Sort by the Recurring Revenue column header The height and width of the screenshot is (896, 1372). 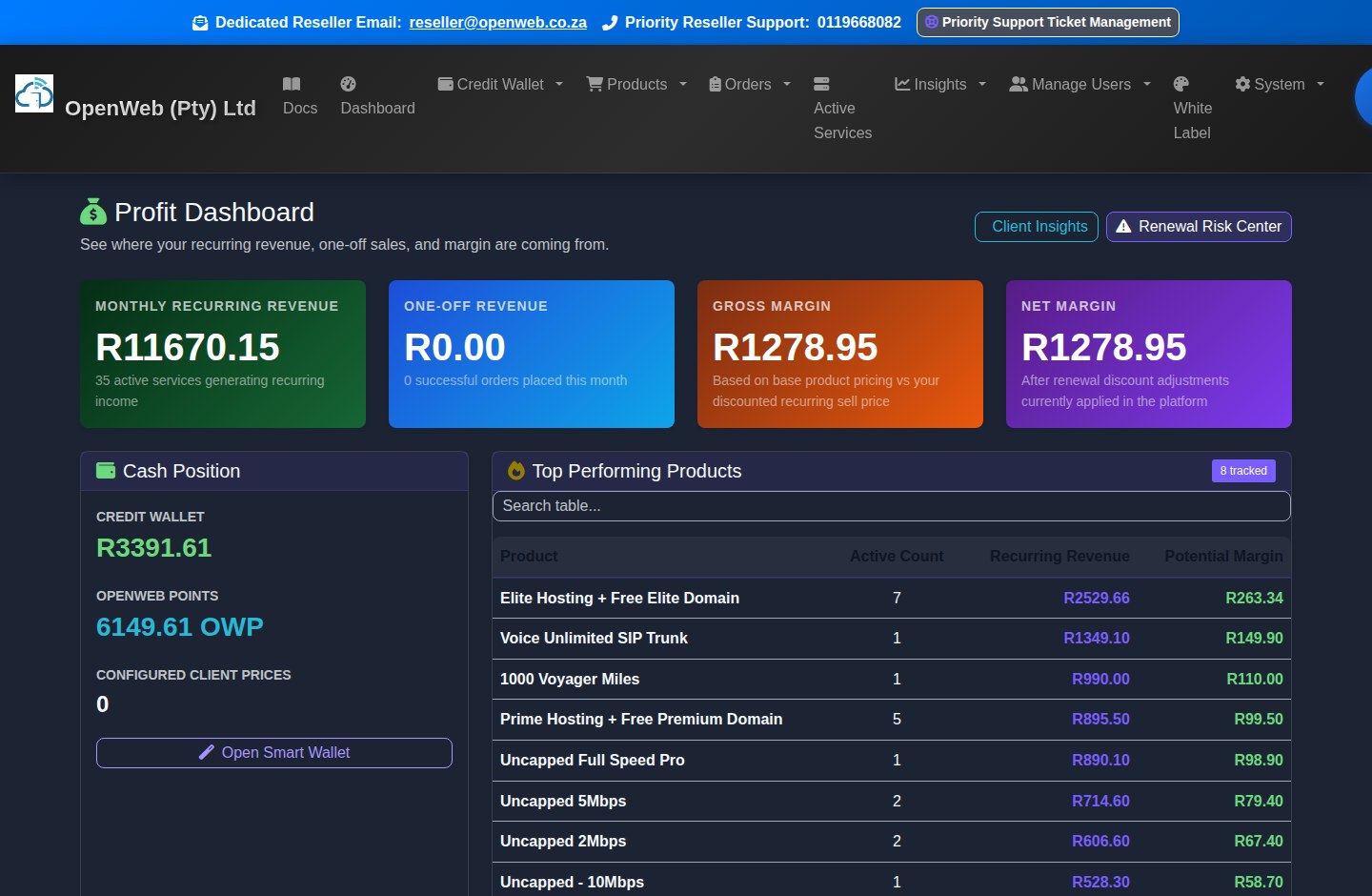coord(1059,556)
